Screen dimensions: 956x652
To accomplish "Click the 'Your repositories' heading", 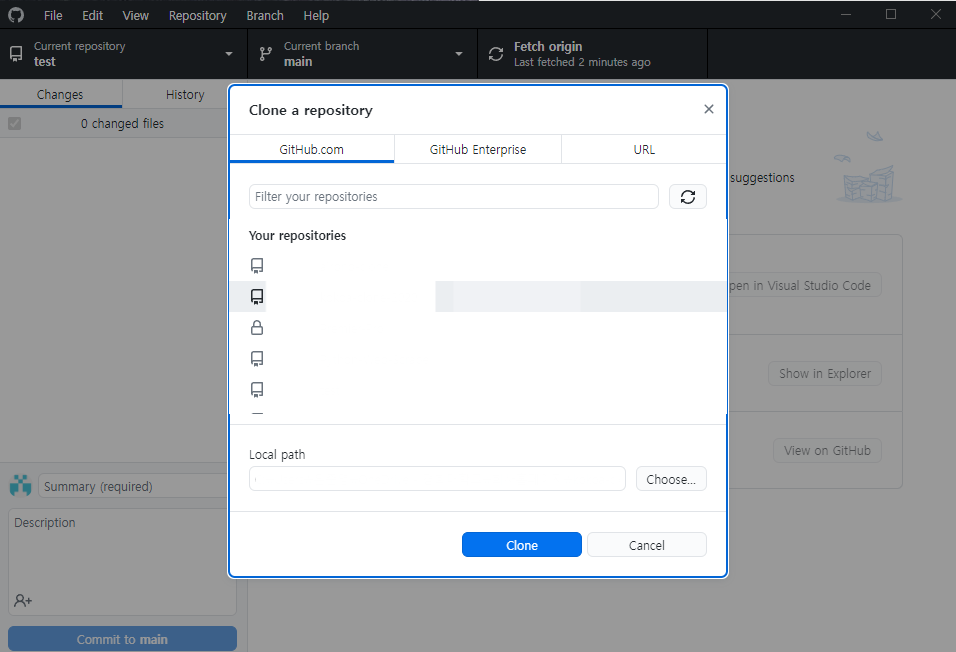I will [x=297, y=235].
